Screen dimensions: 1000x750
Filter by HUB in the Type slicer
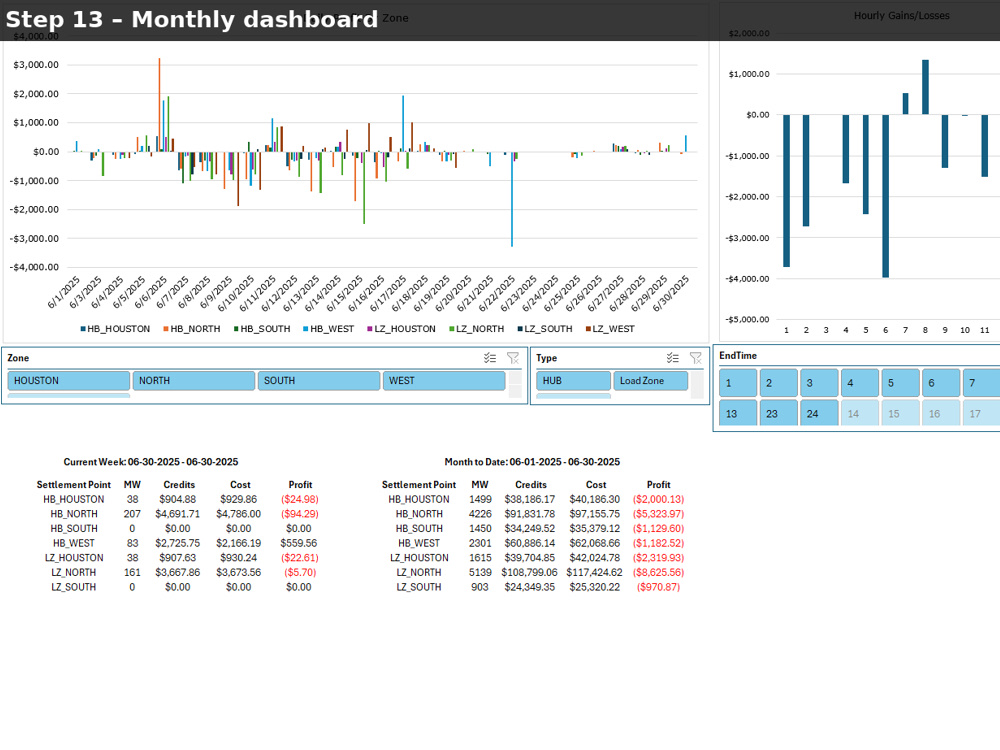pyautogui.click(x=573, y=381)
